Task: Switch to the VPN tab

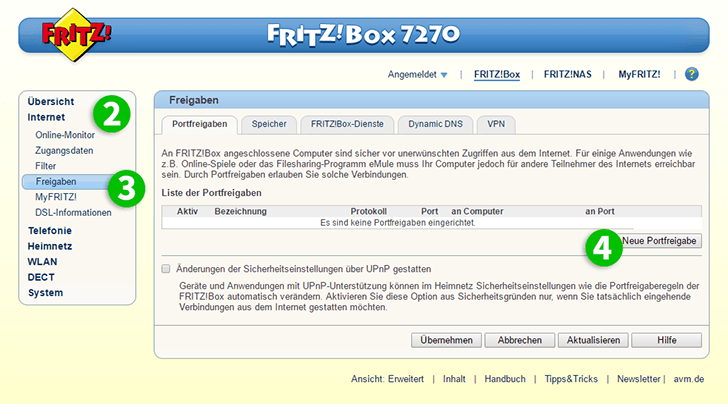Action: click(x=496, y=124)
